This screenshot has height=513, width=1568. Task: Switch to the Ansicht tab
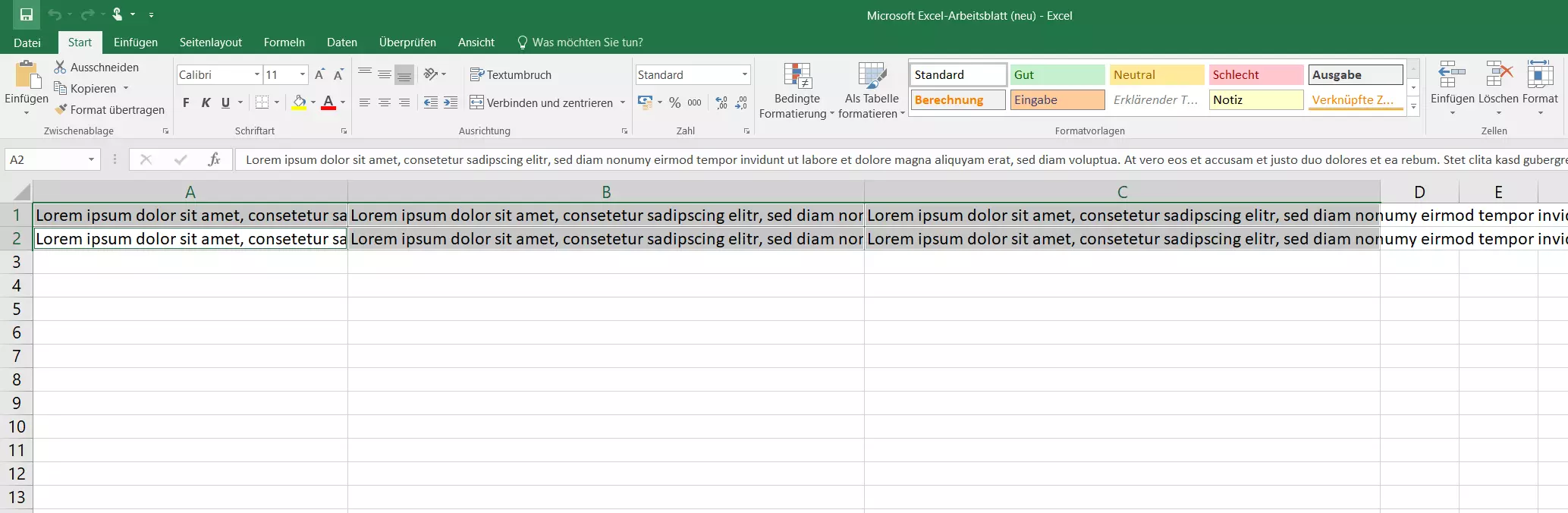(476, 42)
